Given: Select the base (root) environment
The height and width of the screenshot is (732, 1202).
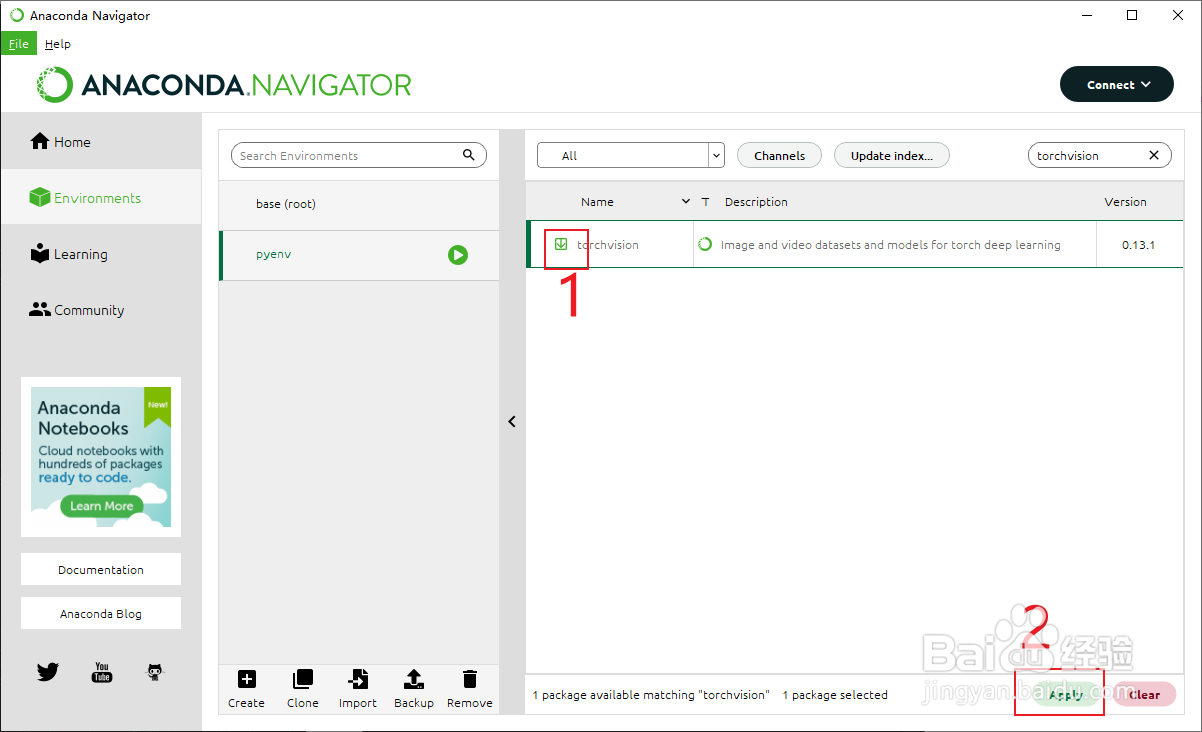Looking at the screenshot, I should (359, 204).
